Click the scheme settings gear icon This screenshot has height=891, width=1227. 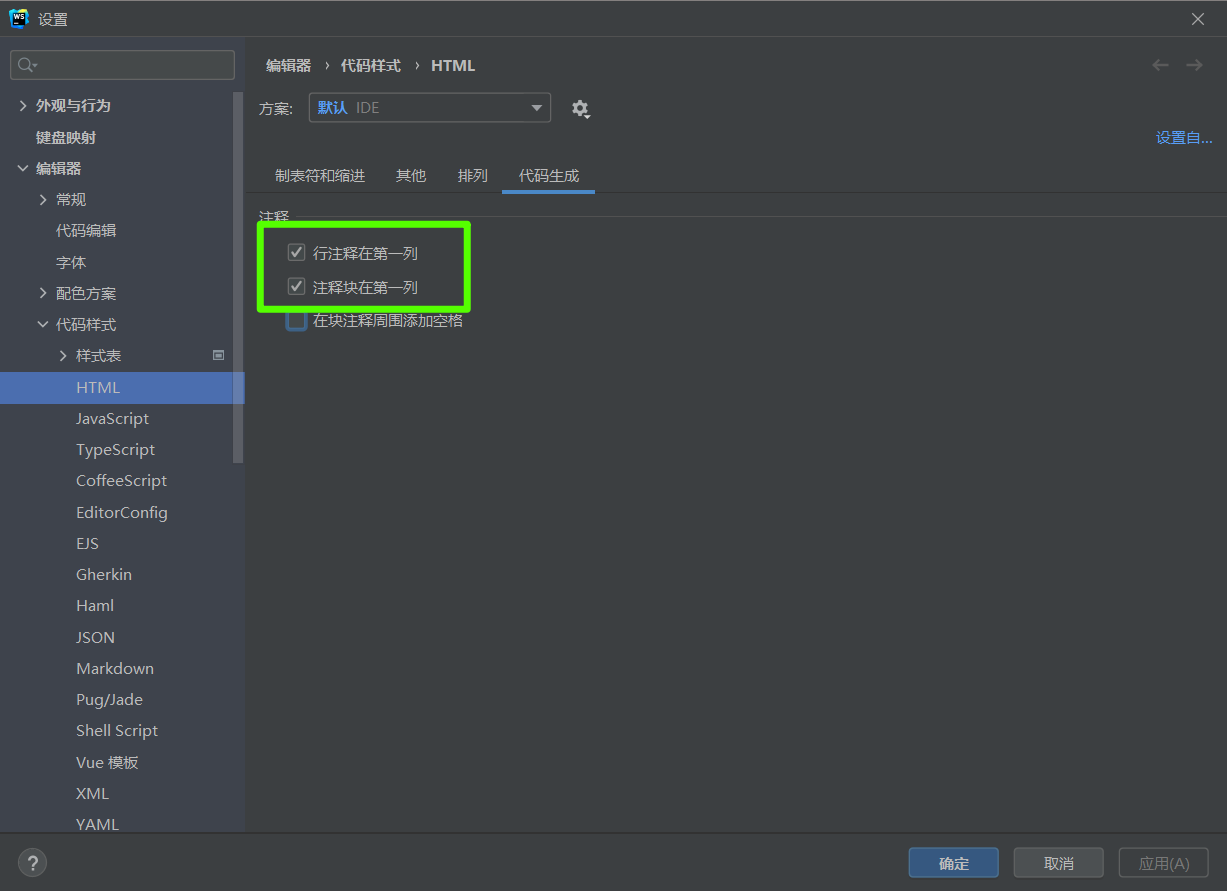tap(580, 109)
